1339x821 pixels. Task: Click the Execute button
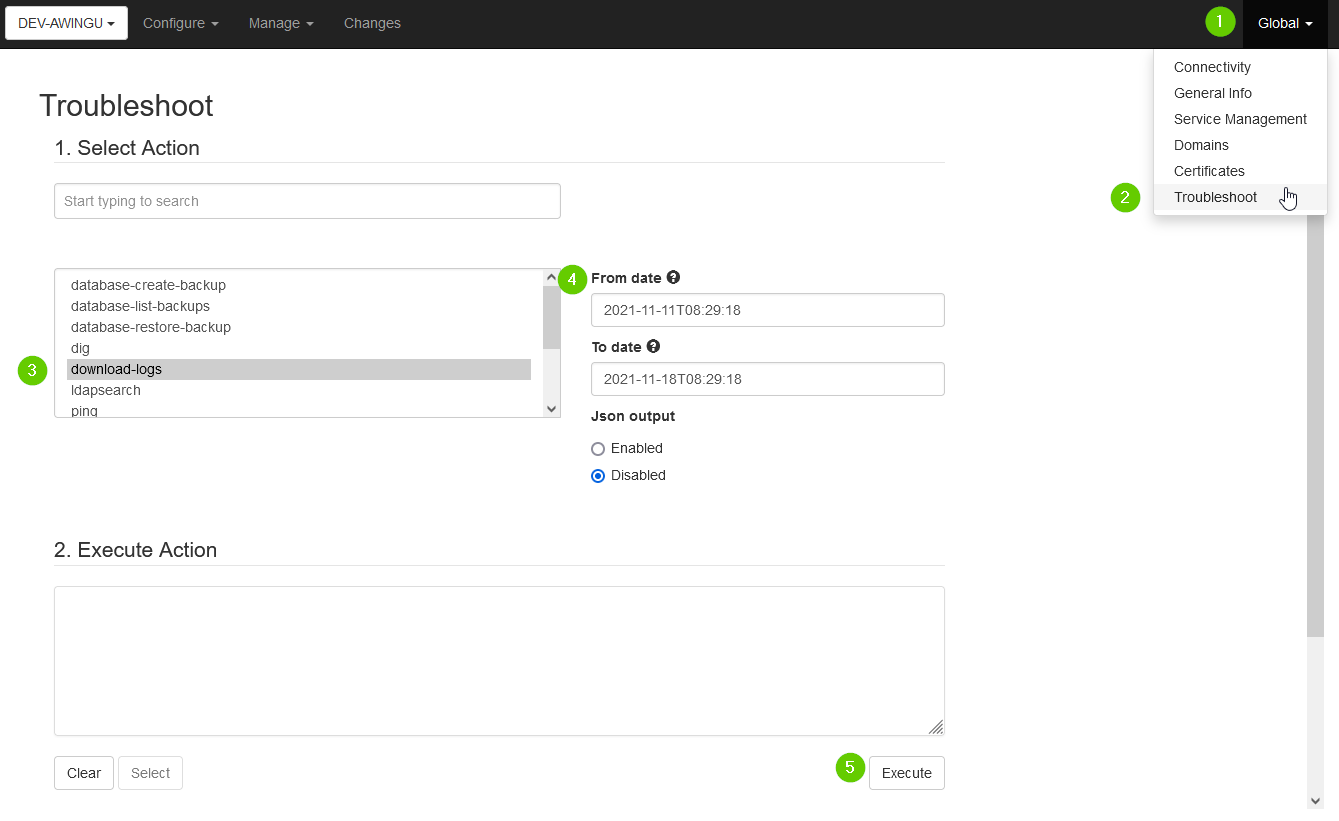[x=907, y=773]
